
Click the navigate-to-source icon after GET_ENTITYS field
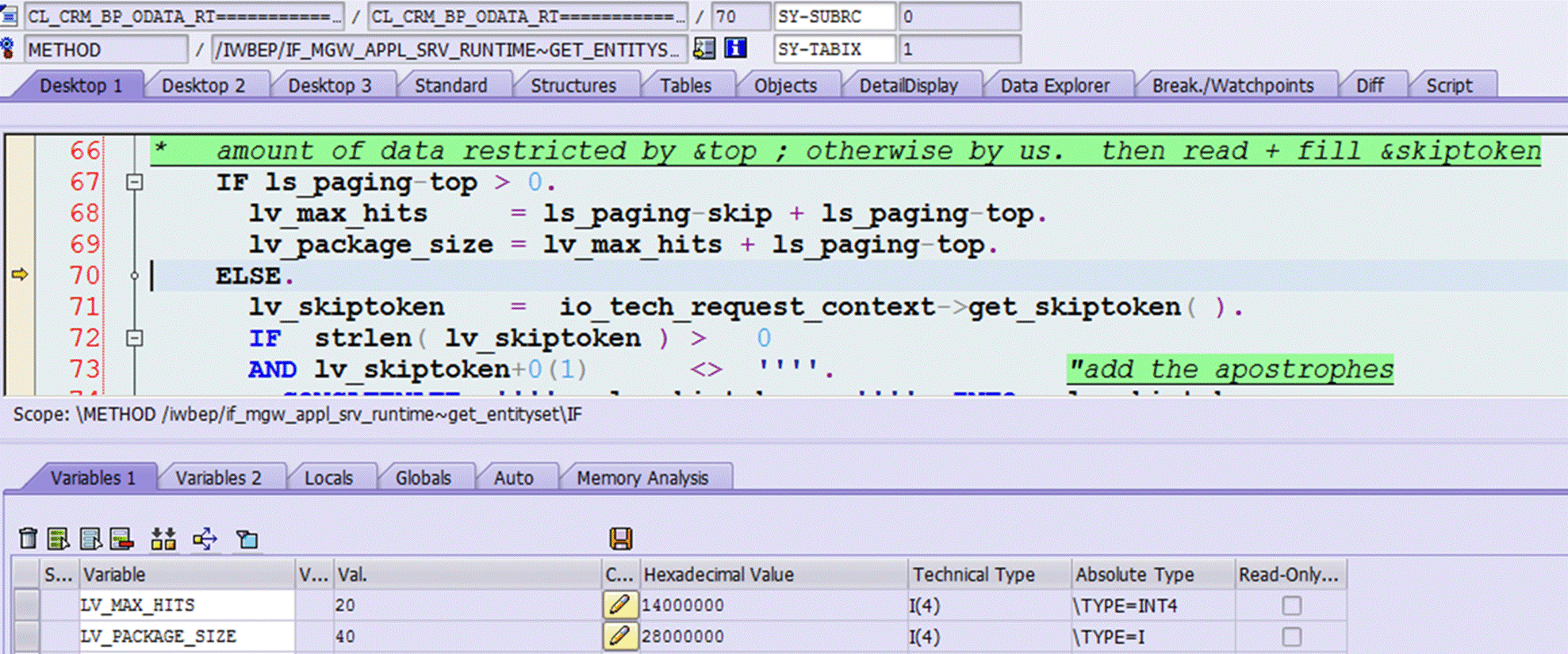pos(703,49)
